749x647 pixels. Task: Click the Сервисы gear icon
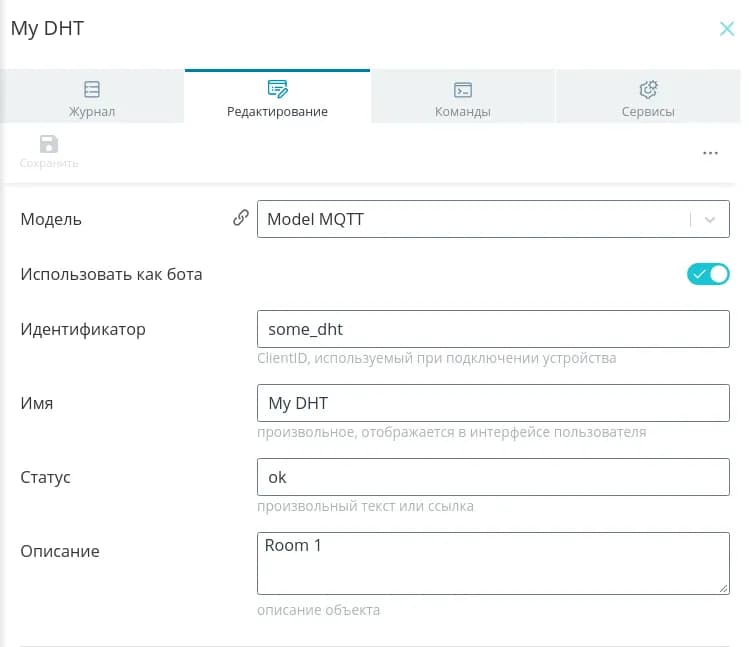(648, 89)
